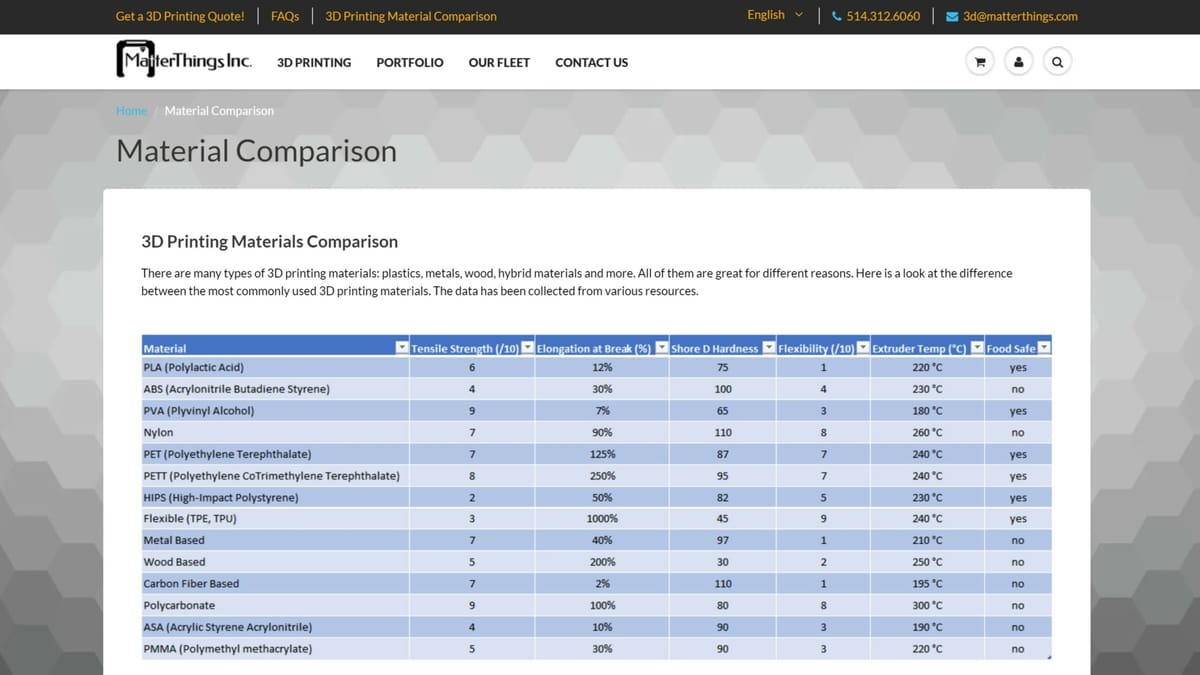Select HIPS (High-Impact Polystyrene) cell
1200x675 pixels.
pos(275,497)
